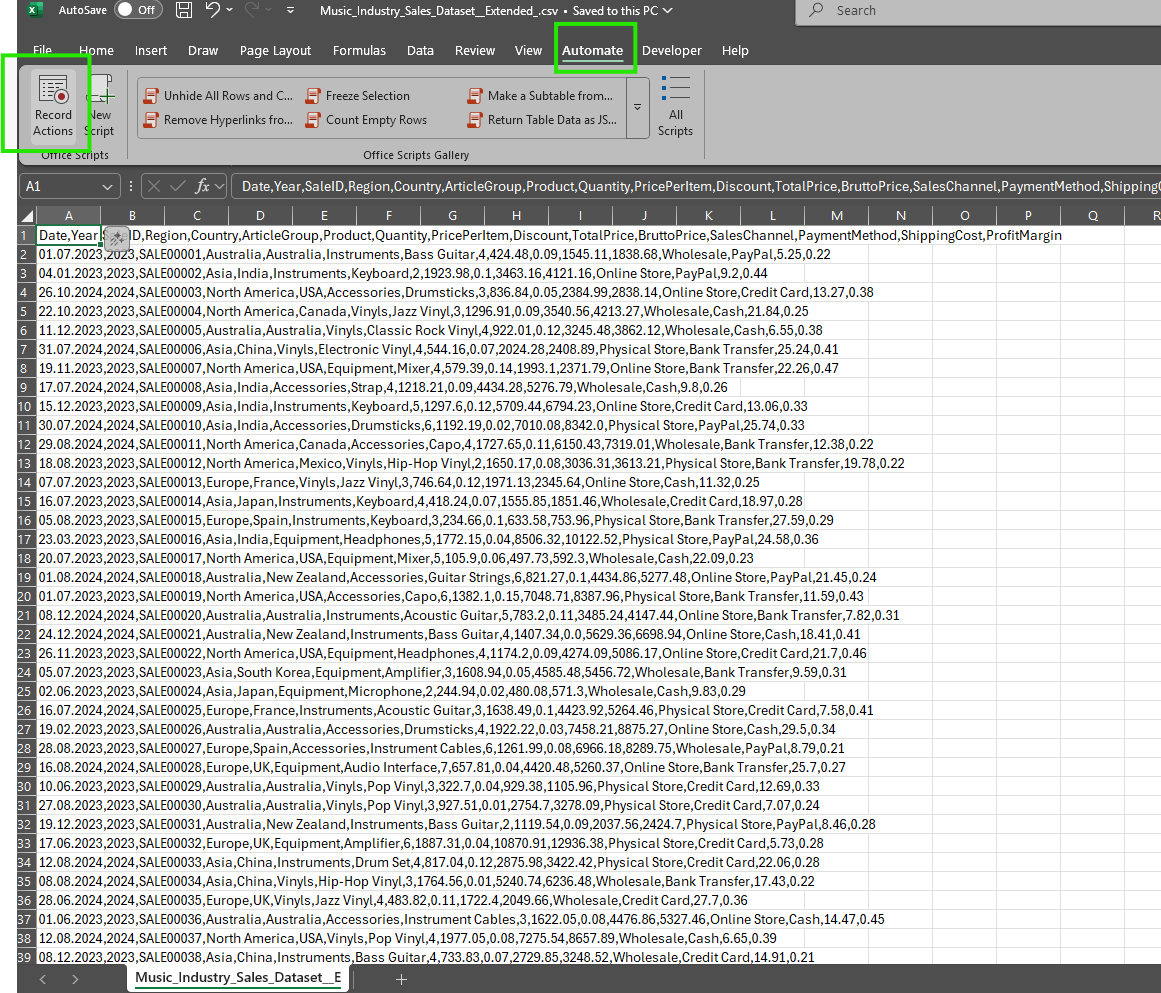
Task: Open the Name Box dropdown arrow
Action: [x=107, y=187]
